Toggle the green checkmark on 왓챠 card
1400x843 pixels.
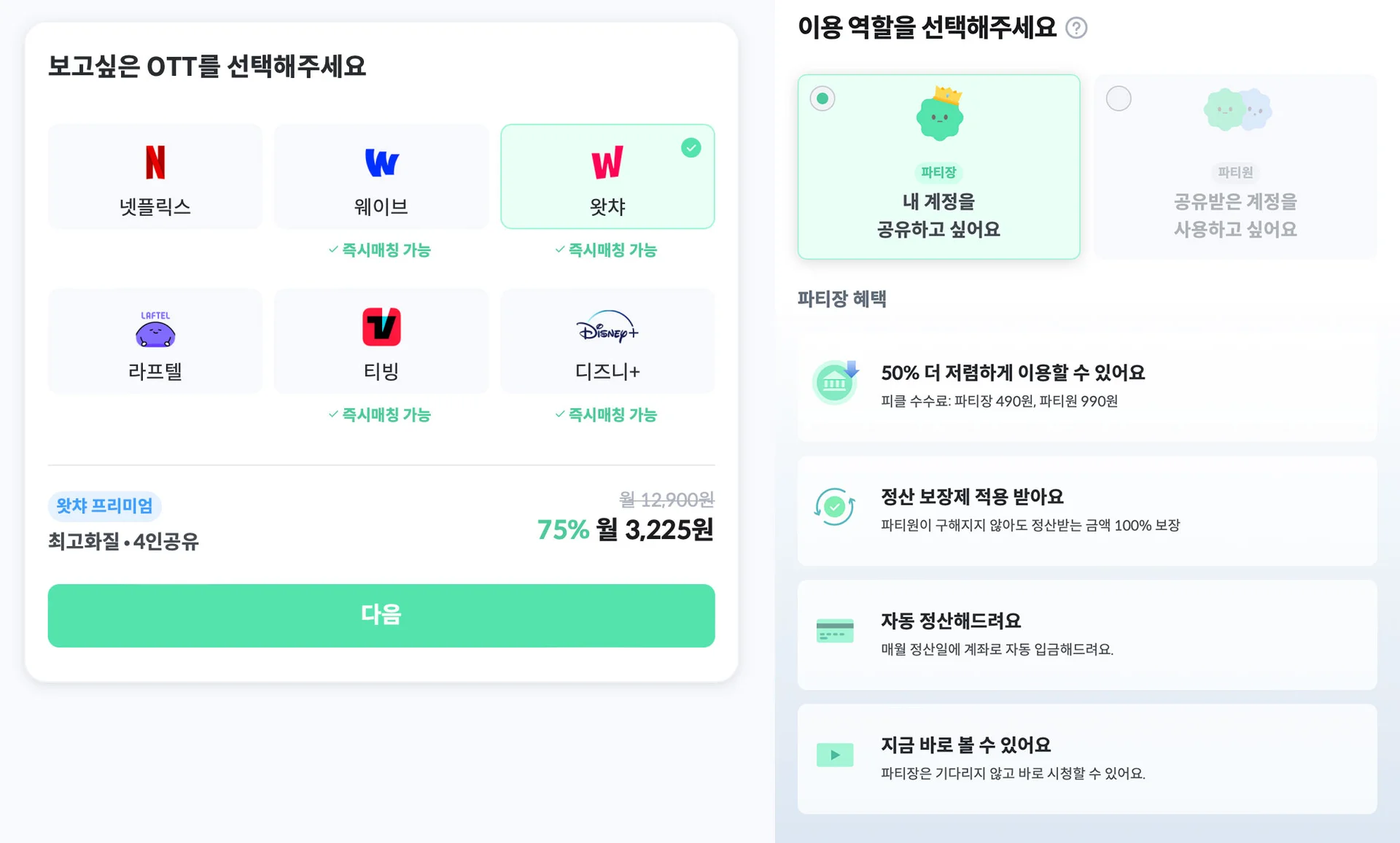691,148
